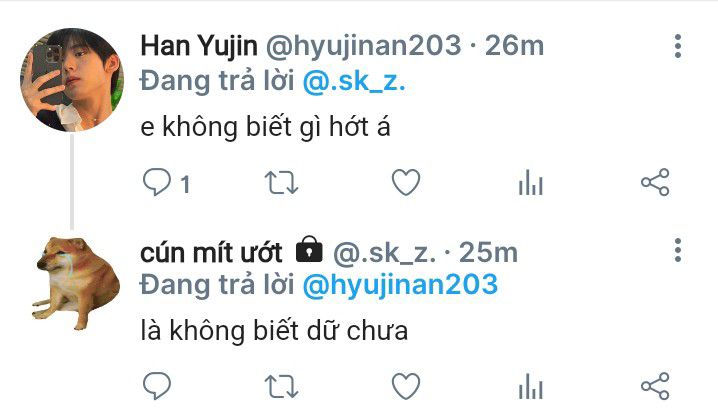Viewport: 718px width, 418px height.
Task: Reply to Han Yujin's tweet
Action: tap(157, 182)
